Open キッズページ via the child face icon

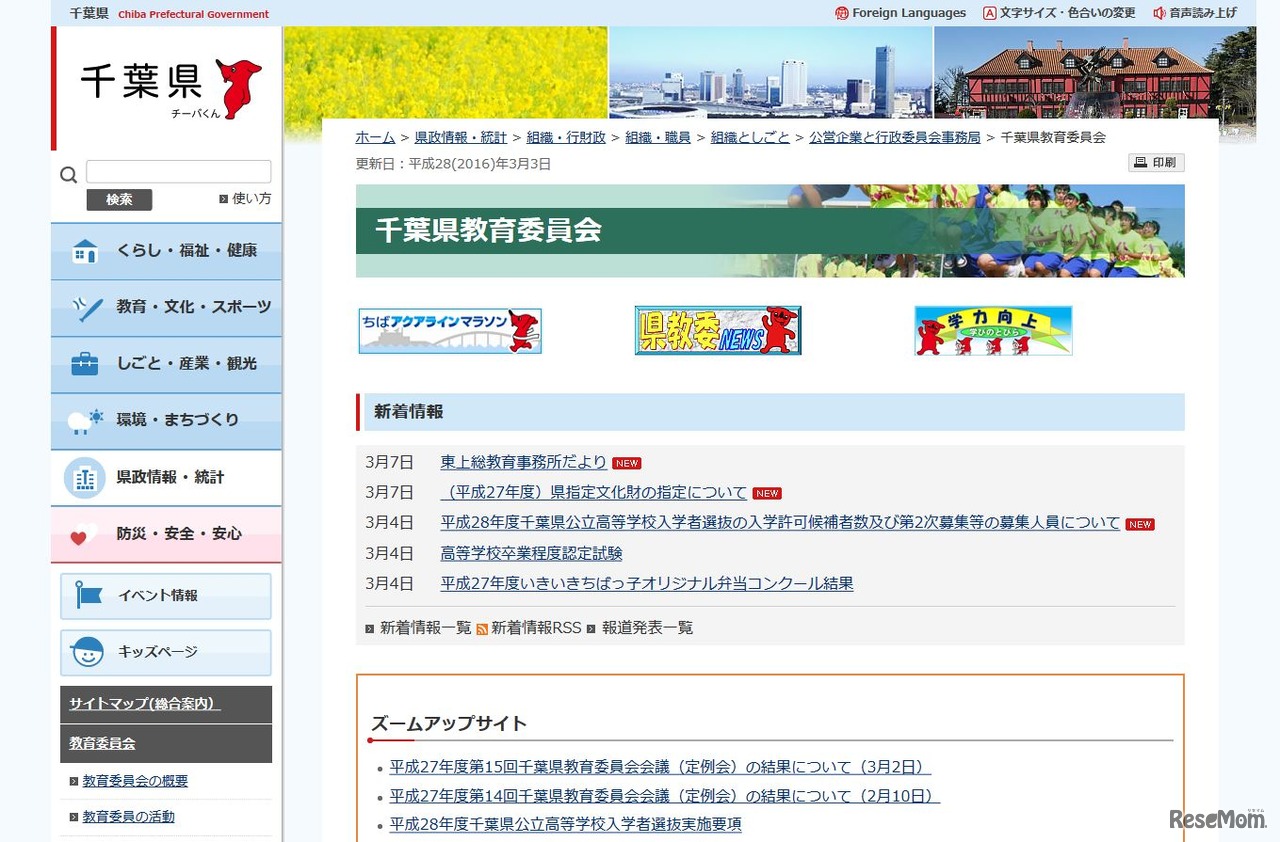(x=88, y=652)
